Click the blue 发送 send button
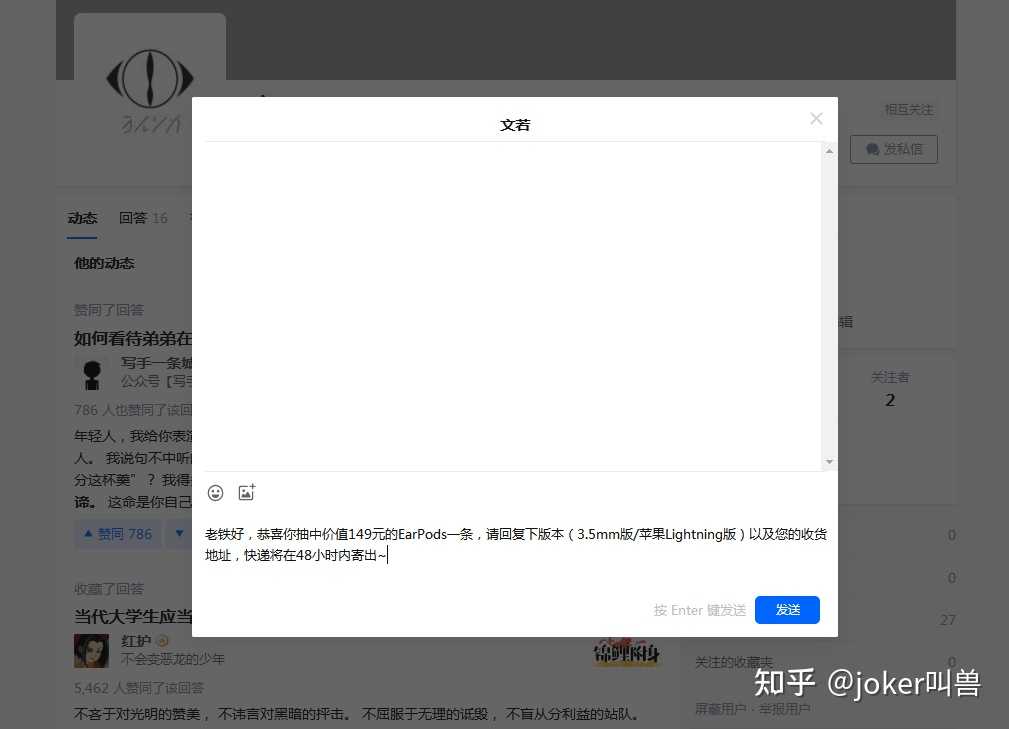1009x729 pixels. tap(787, 609)
